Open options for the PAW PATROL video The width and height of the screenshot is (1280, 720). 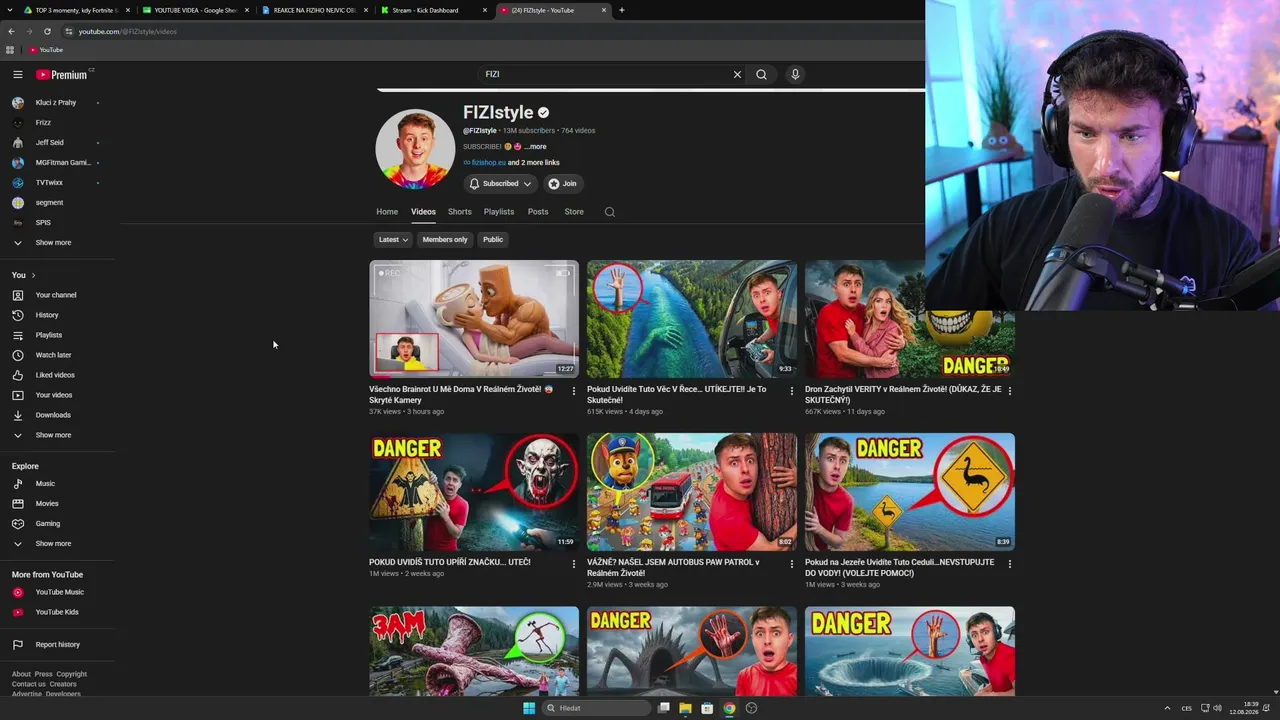coord(791,564)
